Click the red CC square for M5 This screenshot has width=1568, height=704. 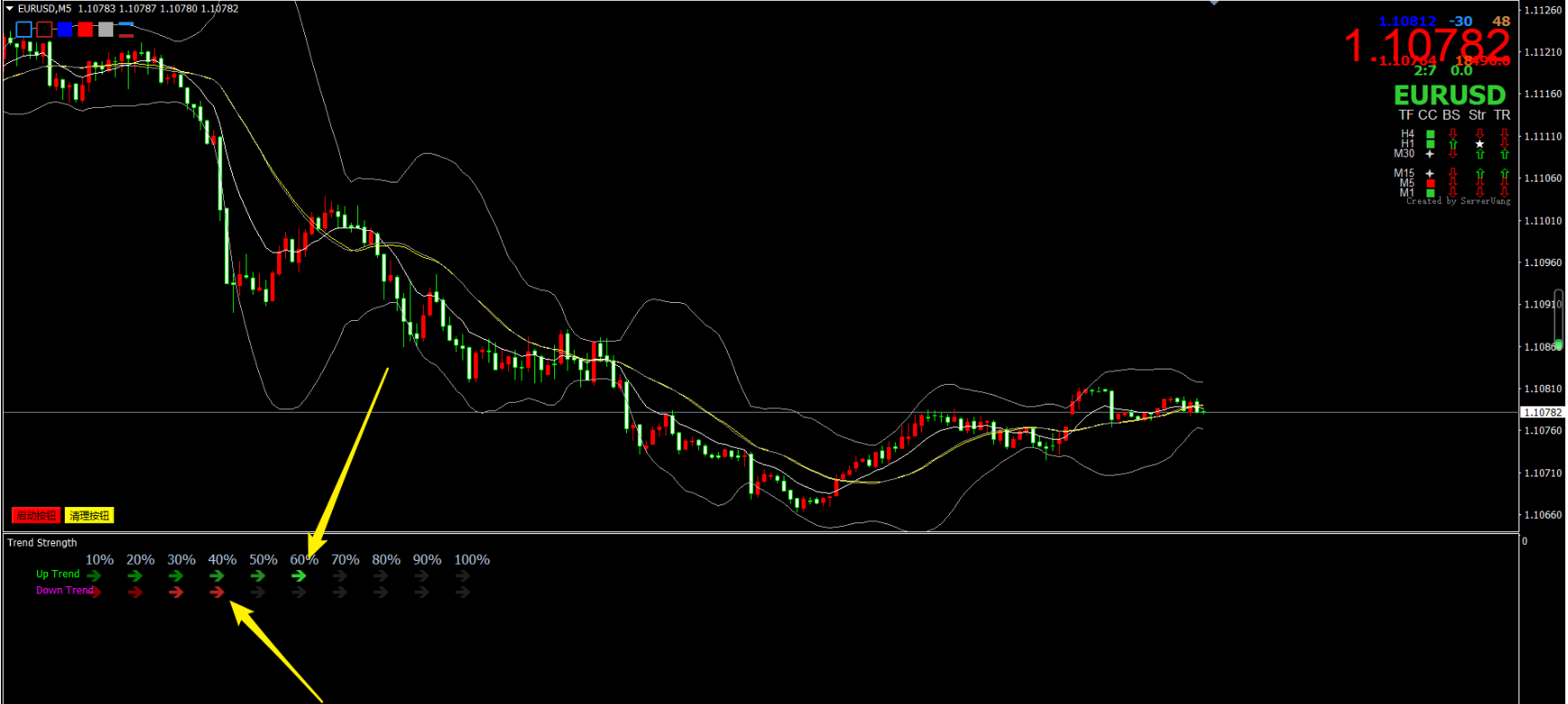1430,183
